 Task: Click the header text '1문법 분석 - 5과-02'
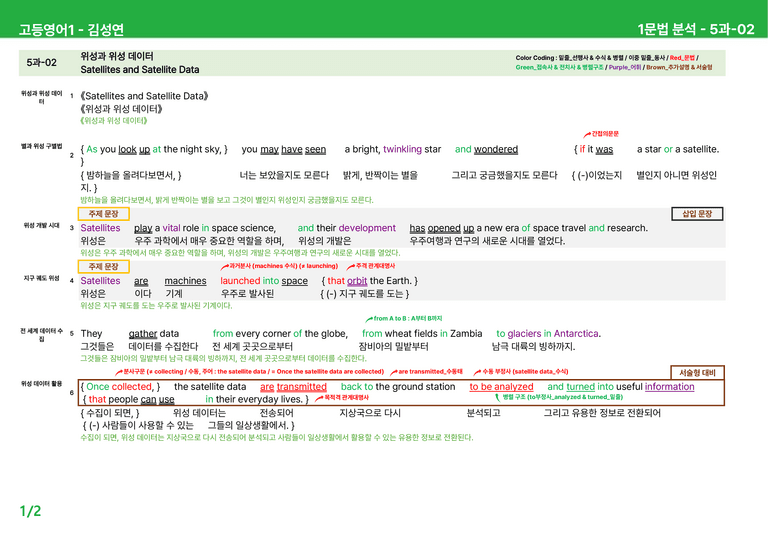pos(696,29)
